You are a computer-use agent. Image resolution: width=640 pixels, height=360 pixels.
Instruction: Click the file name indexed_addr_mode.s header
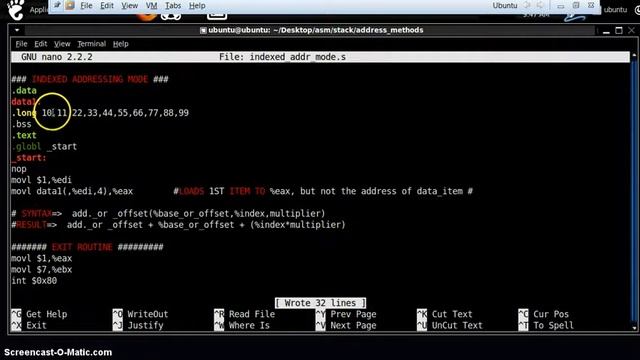pos(282,57)
